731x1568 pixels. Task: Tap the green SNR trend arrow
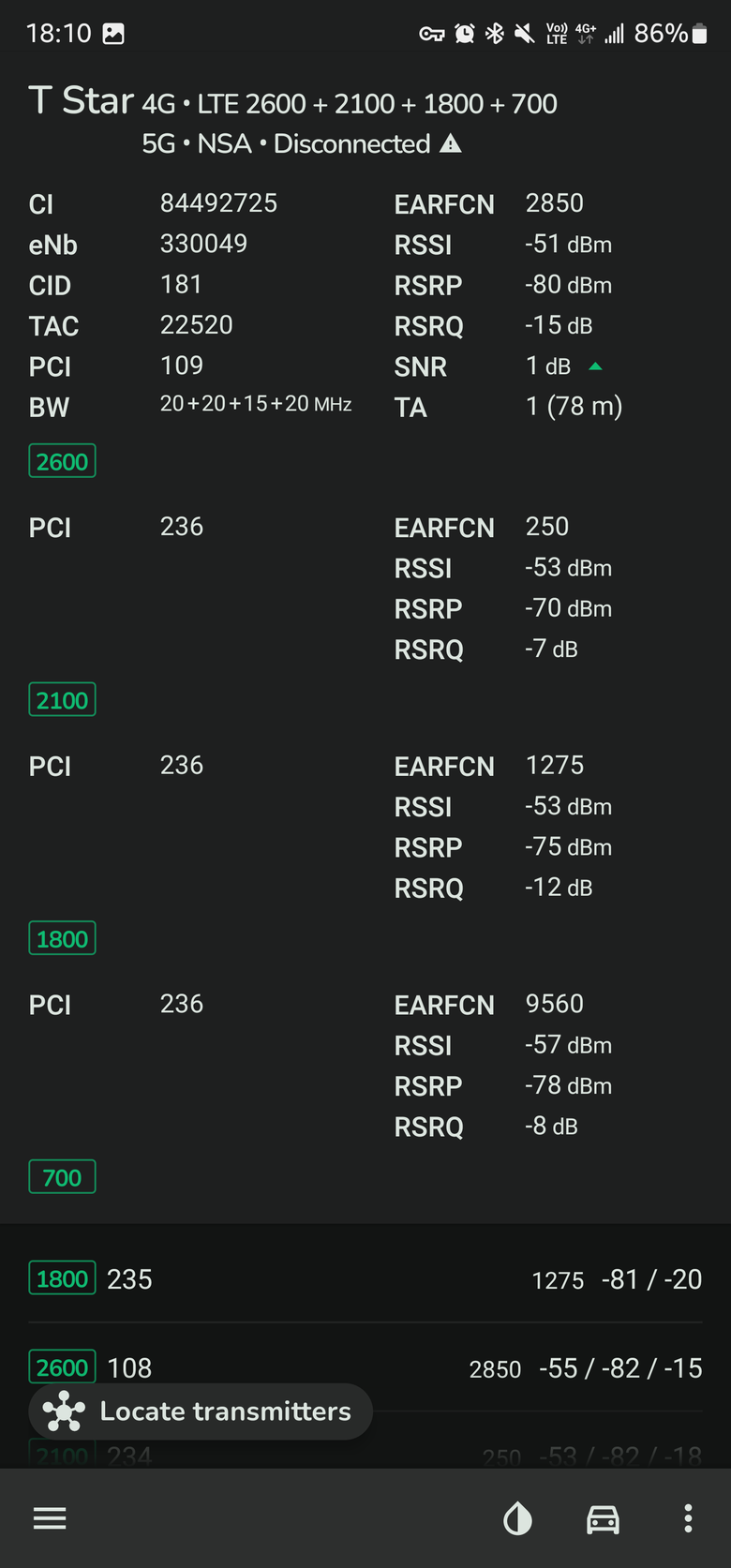click(595, 366)
